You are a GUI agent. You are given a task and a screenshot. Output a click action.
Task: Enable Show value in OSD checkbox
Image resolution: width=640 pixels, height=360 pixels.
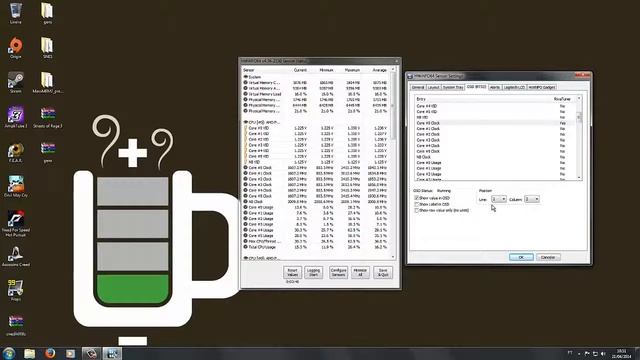click(x=417, y=198)
